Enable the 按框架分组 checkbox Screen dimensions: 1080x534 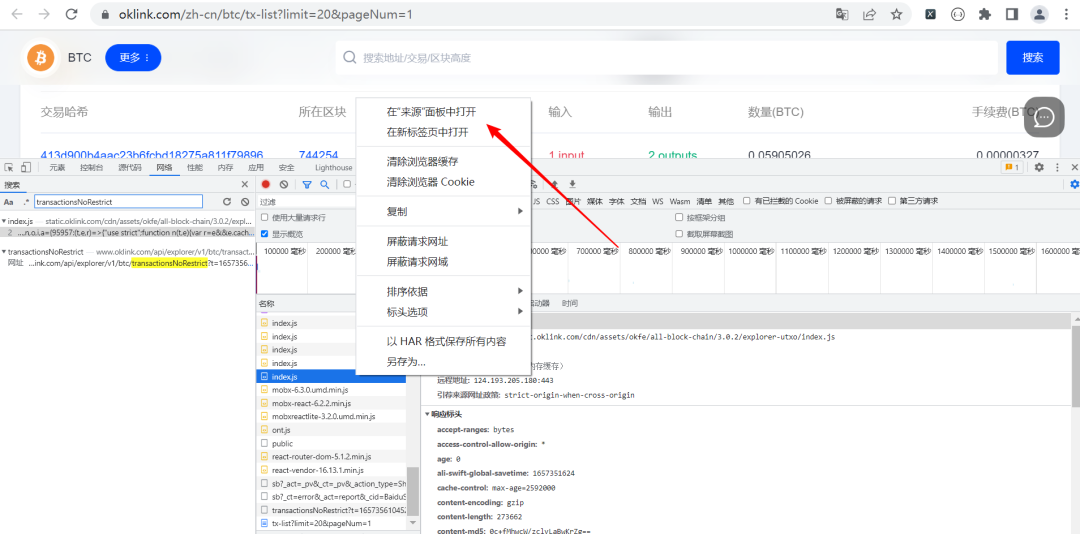tap(680, 218)
